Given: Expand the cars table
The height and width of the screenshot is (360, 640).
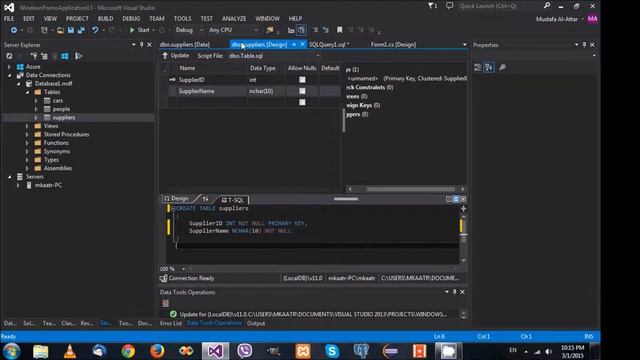Looking at the screenshot, I should tap(36, 100).
